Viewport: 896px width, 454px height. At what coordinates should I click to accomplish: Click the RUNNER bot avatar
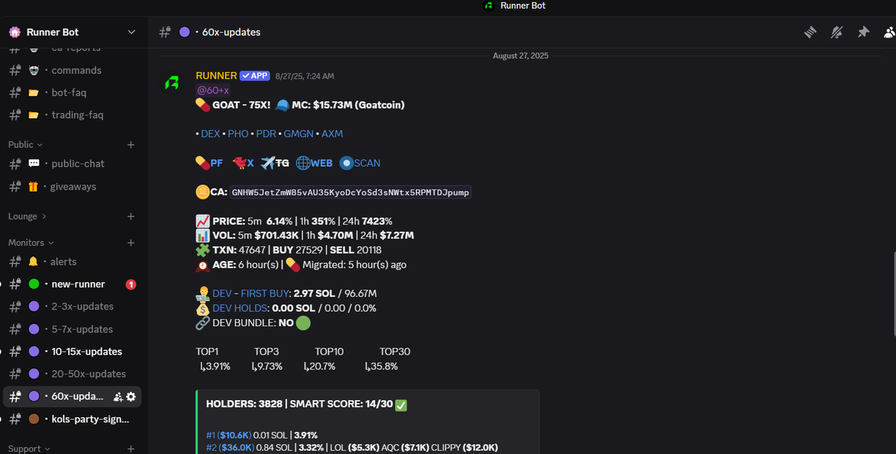(173, 83)
